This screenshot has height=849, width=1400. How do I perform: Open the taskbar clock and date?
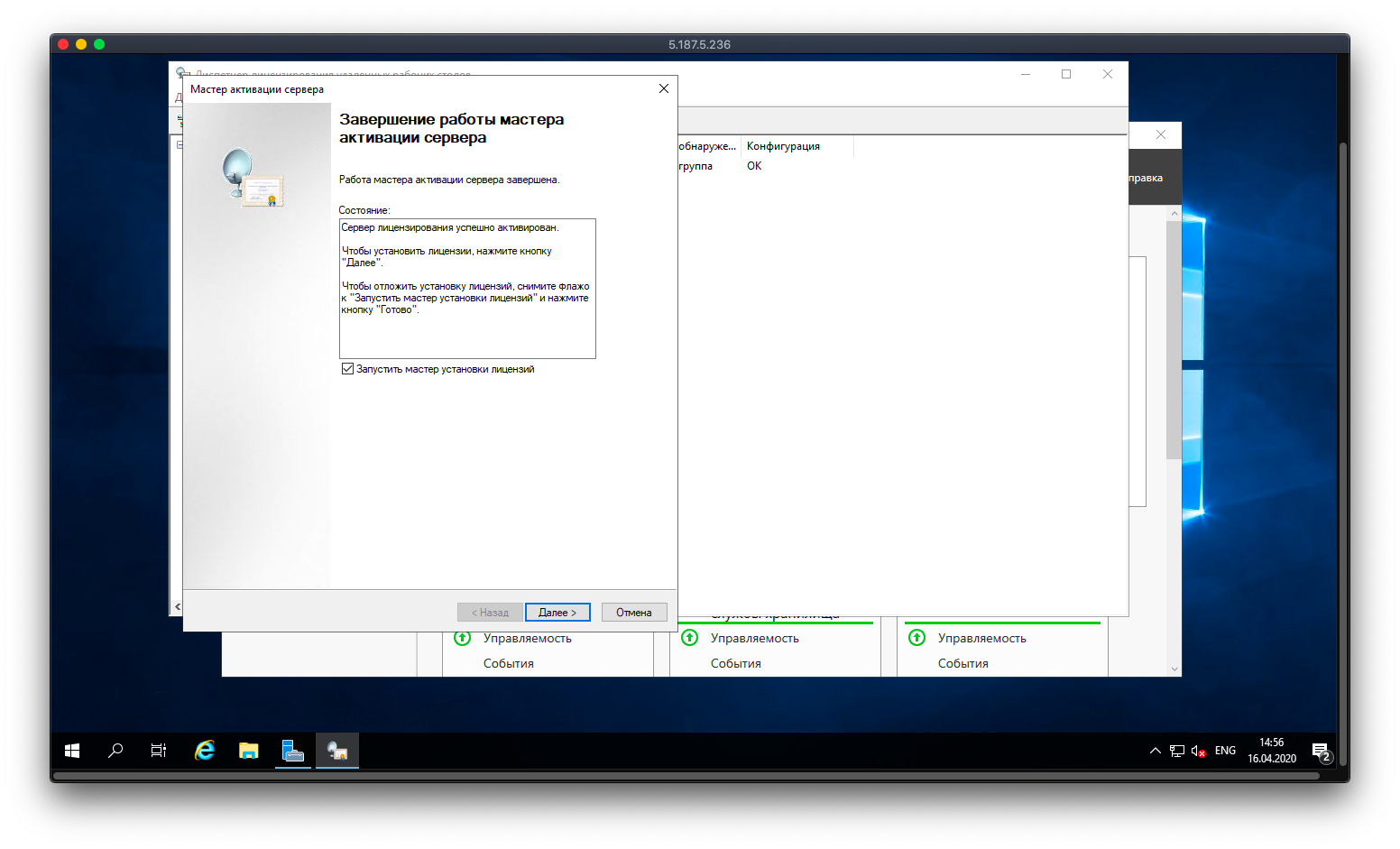pyautogui.click(x=1272, y=751)
